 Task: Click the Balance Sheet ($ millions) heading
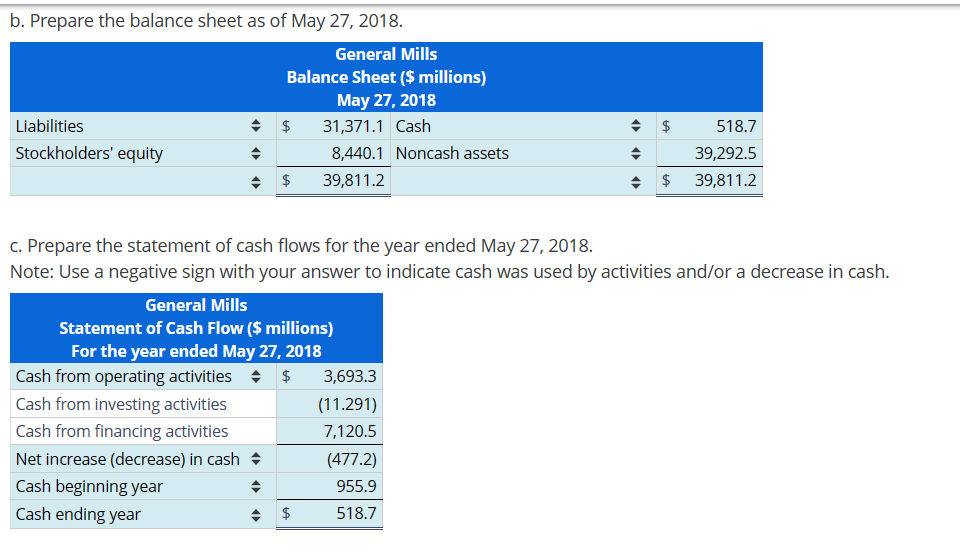click(386, 77)
